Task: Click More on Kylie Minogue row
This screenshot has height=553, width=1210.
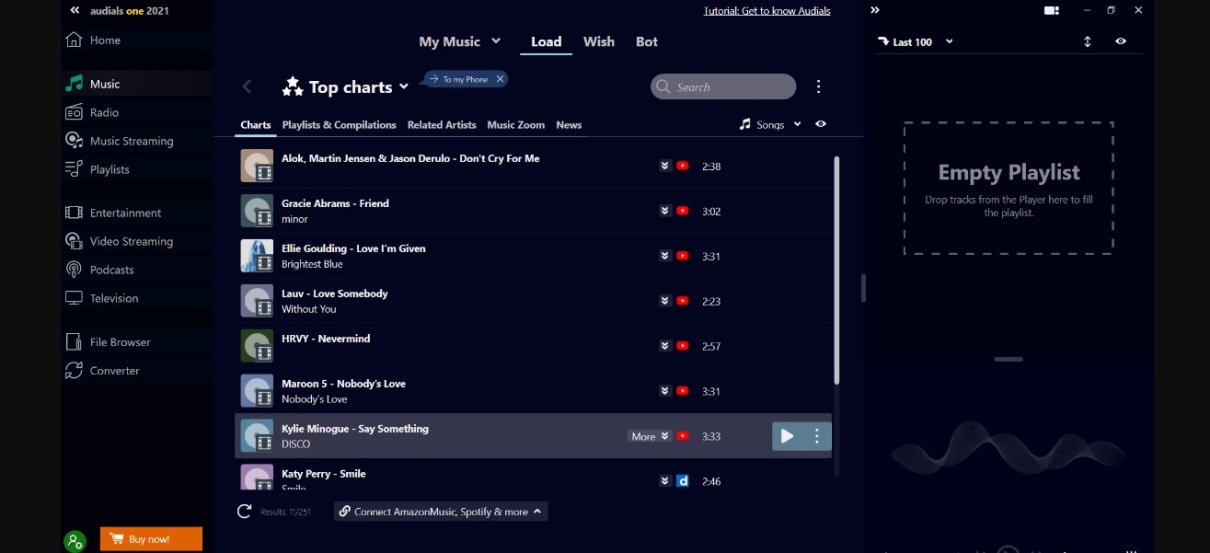Action: pos(649,436)
